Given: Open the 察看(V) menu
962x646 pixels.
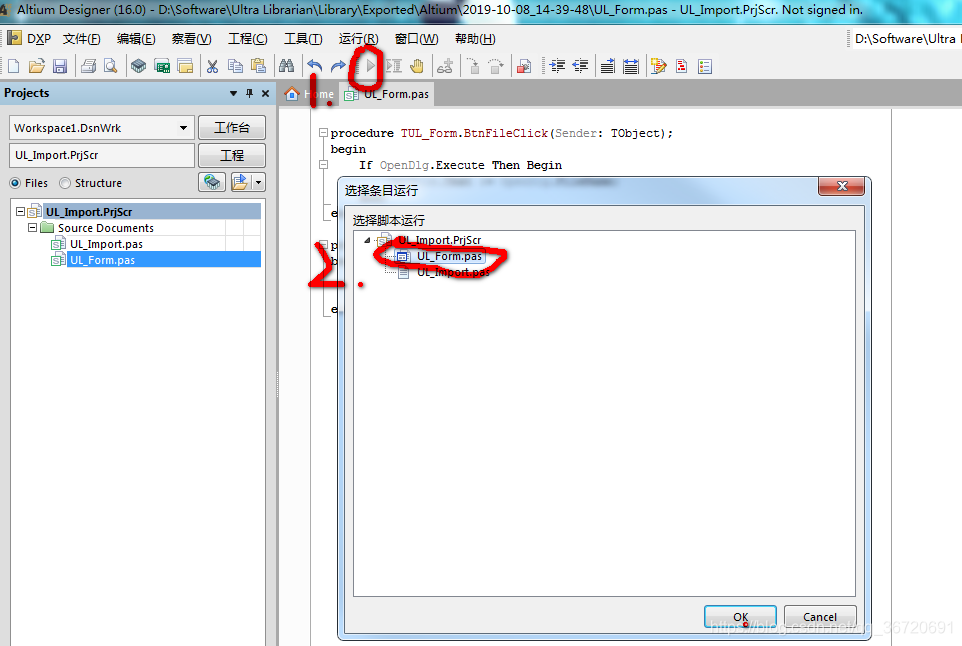Looking at the screenshot, I should (x=191, y=39).
